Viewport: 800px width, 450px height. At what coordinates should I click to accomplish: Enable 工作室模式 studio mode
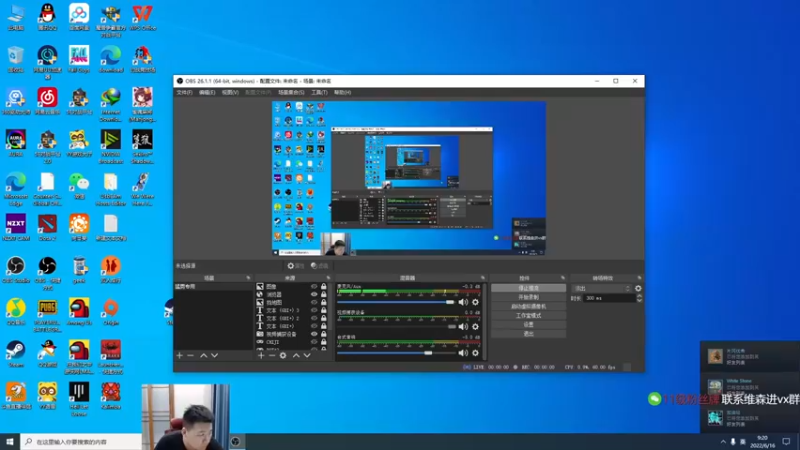[529, 315]
